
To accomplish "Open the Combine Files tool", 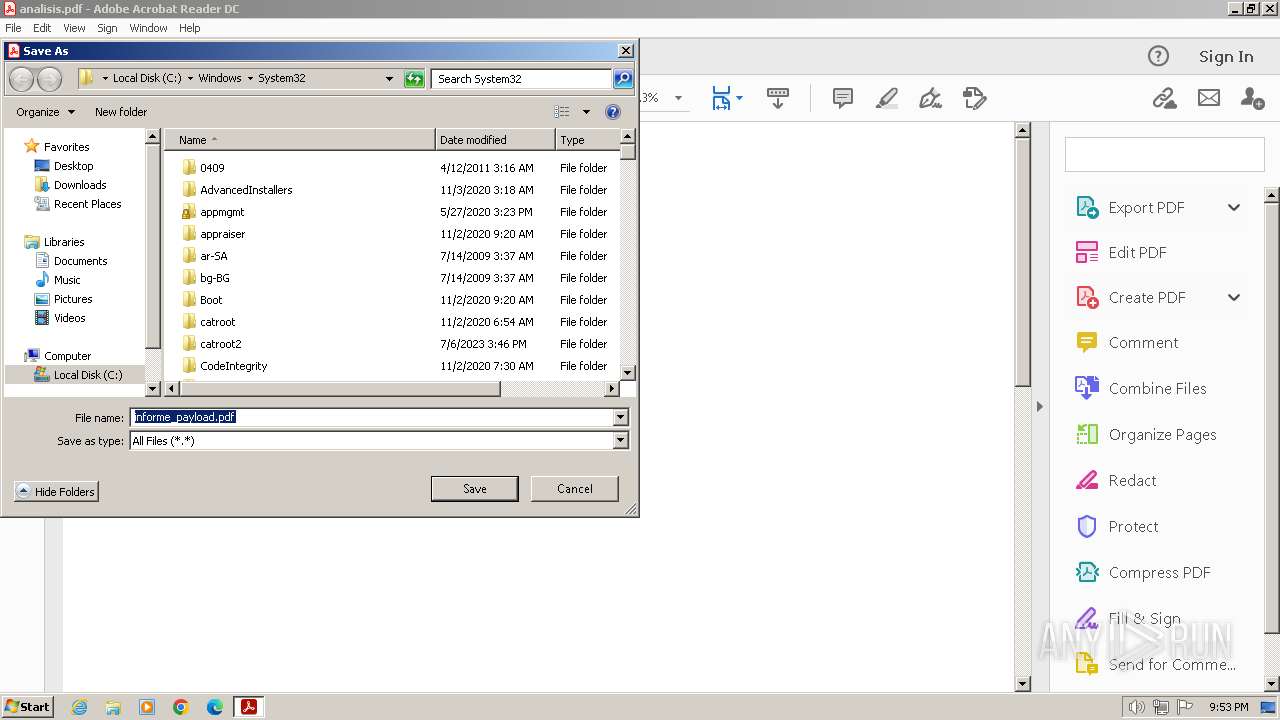I will 1141,389.
